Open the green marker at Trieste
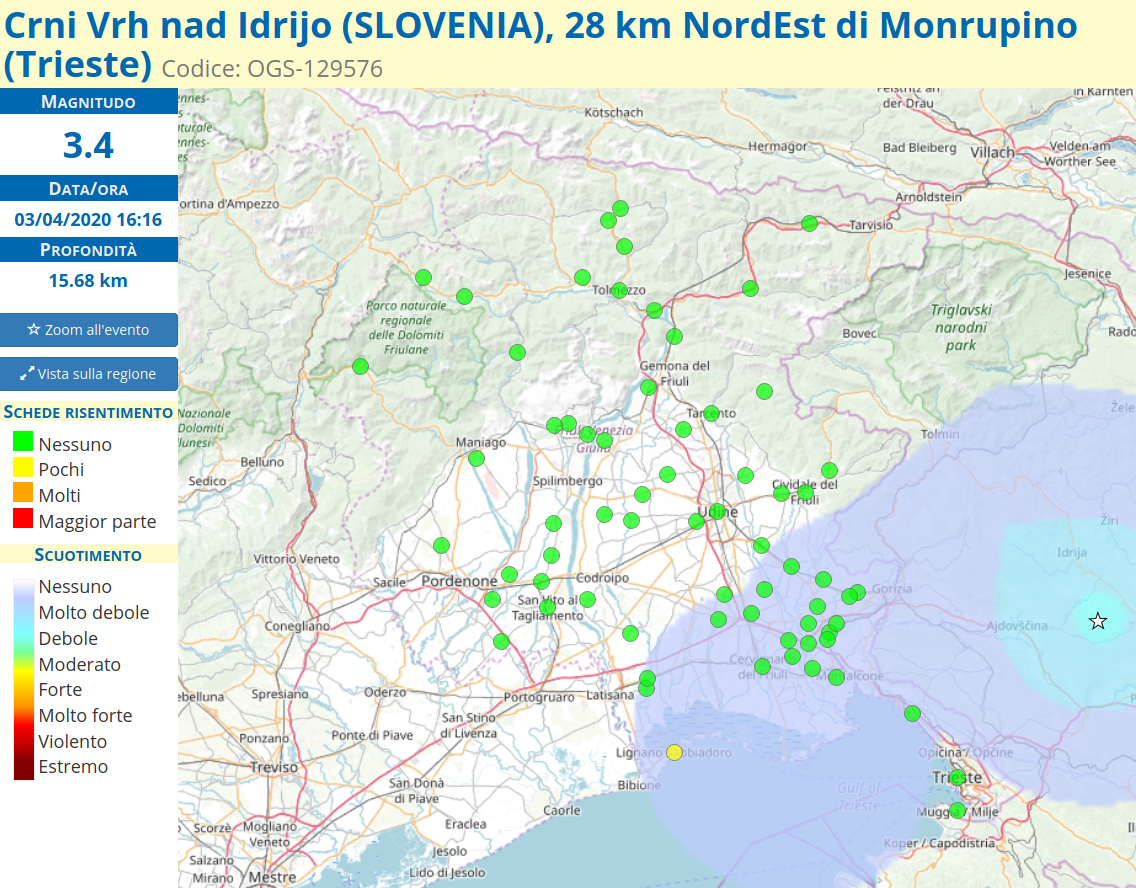The width and height of the screenshot is (1136, 888). (957, 777)
